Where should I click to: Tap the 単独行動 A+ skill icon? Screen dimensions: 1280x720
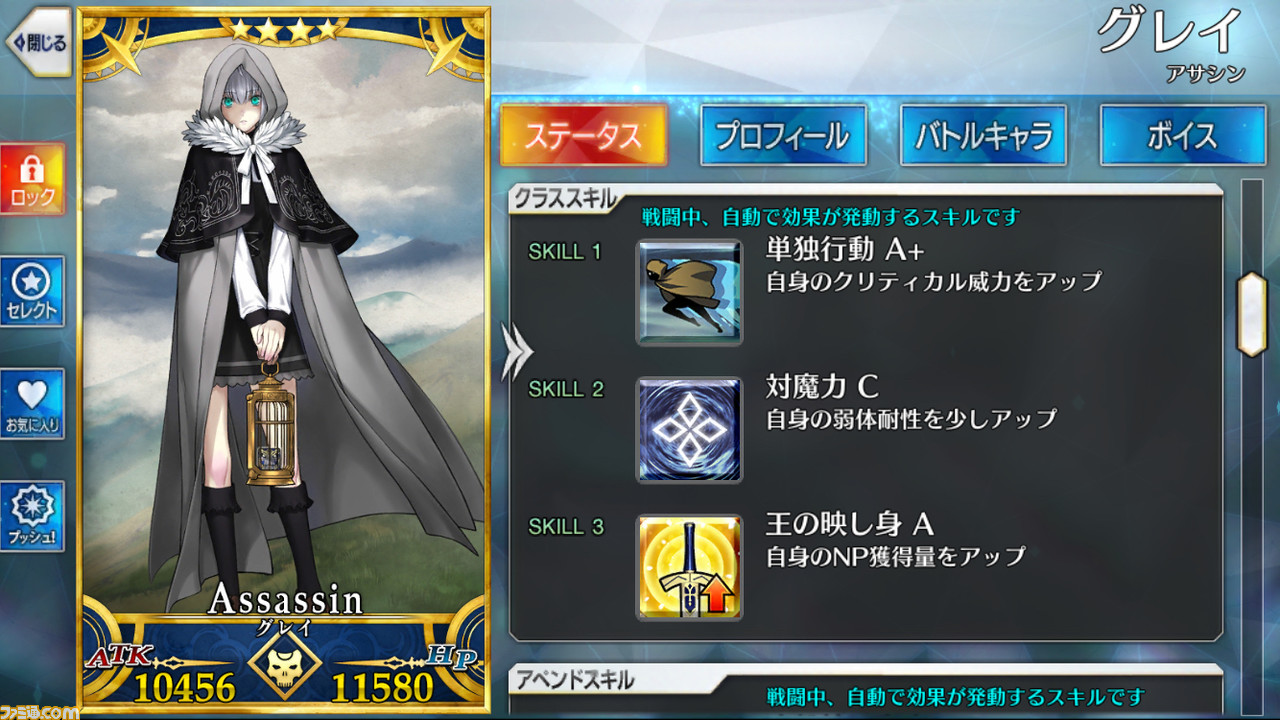coord(689,292)
